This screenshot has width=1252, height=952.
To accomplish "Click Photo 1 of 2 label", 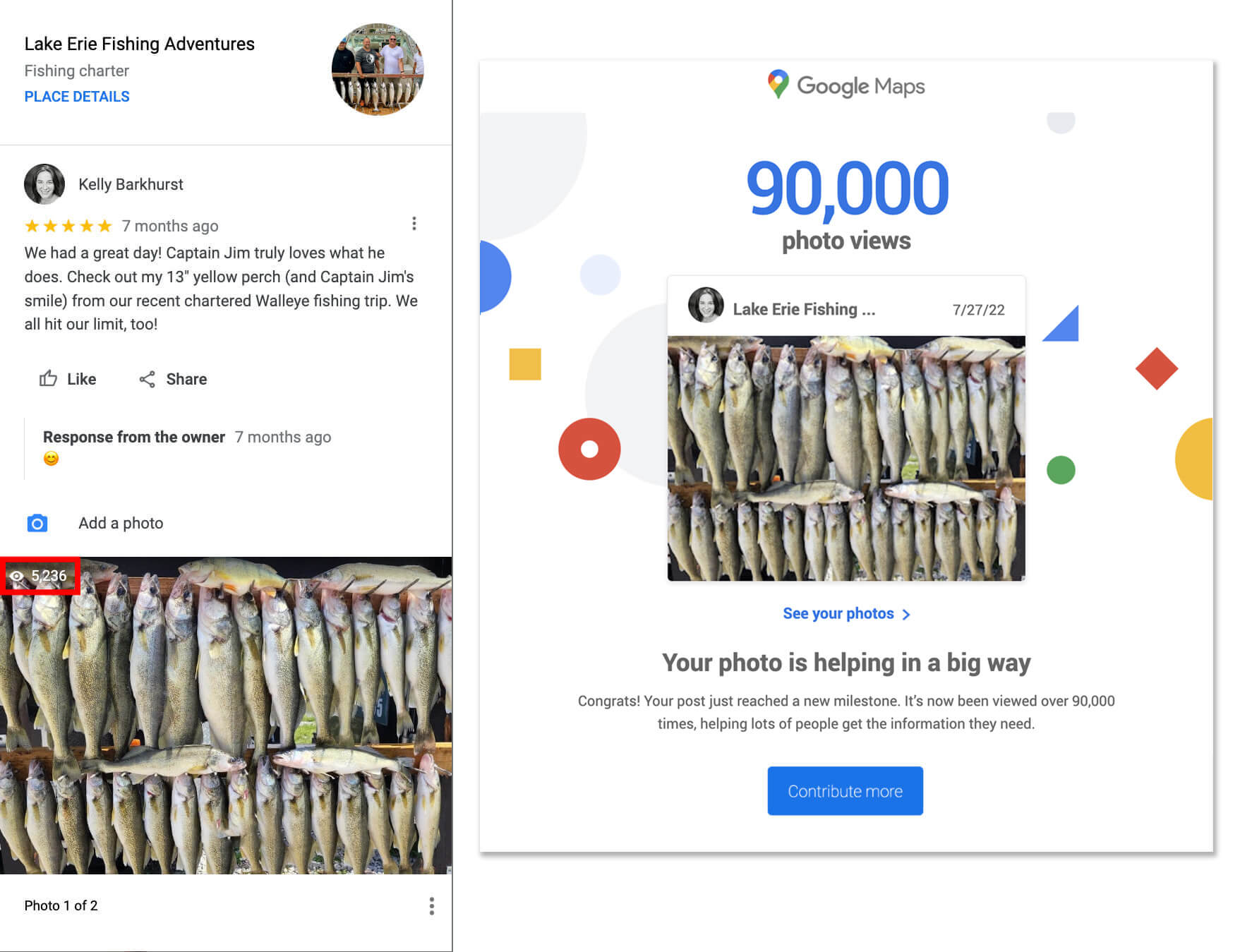I will [61, 905].
